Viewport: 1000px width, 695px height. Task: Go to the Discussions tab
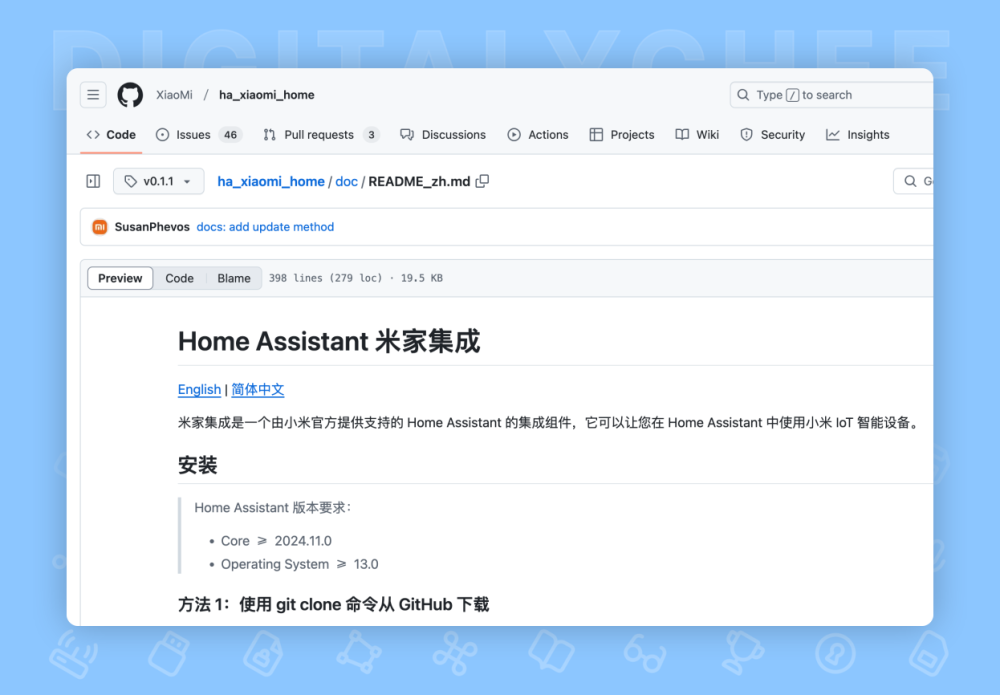[x=443, y=135]
